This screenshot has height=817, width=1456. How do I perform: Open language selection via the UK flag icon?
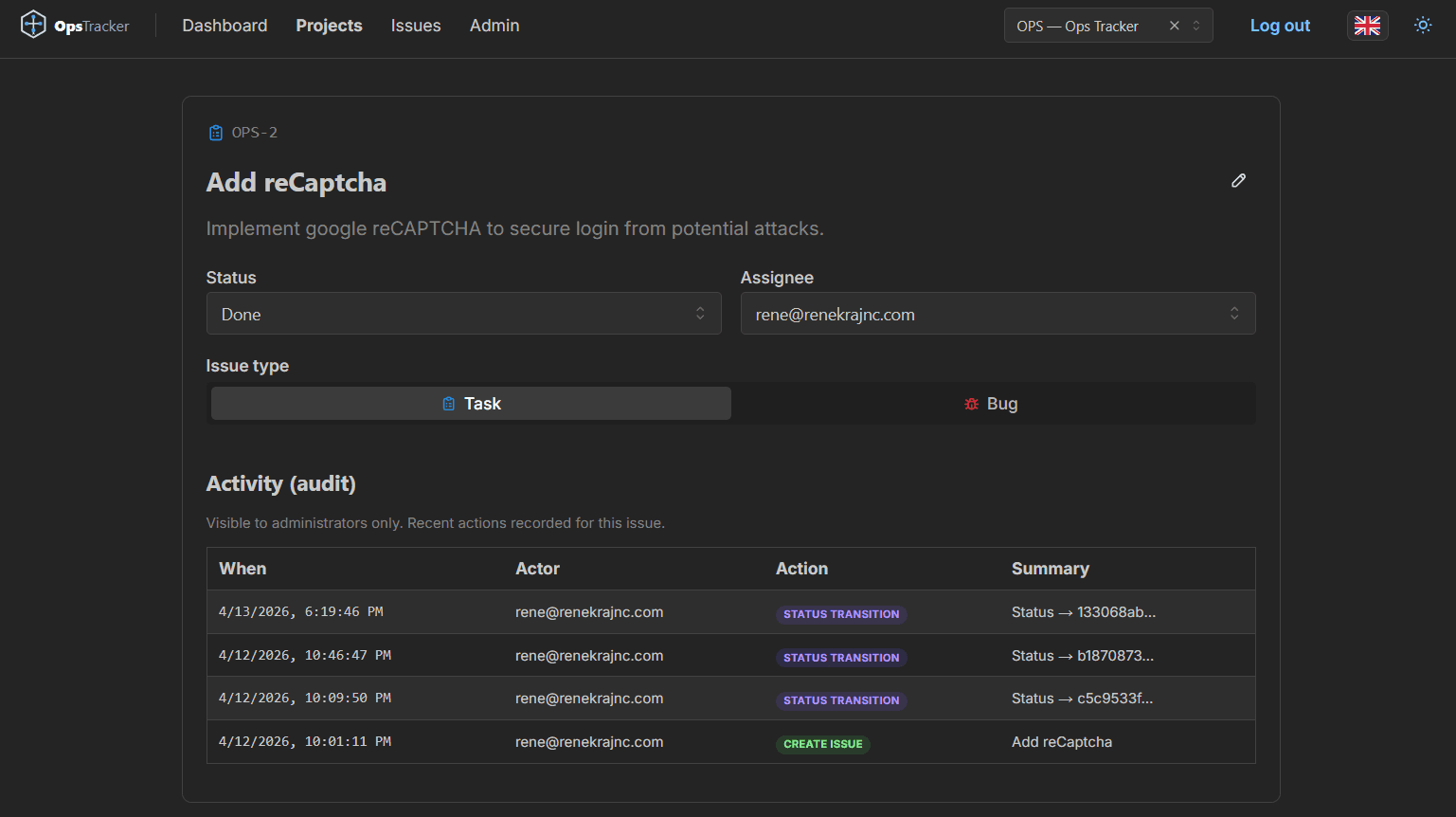(1367, 26)
